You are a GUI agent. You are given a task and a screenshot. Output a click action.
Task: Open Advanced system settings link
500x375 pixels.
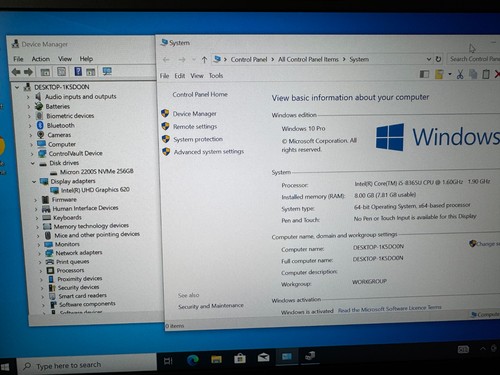(x=209, y=152)
